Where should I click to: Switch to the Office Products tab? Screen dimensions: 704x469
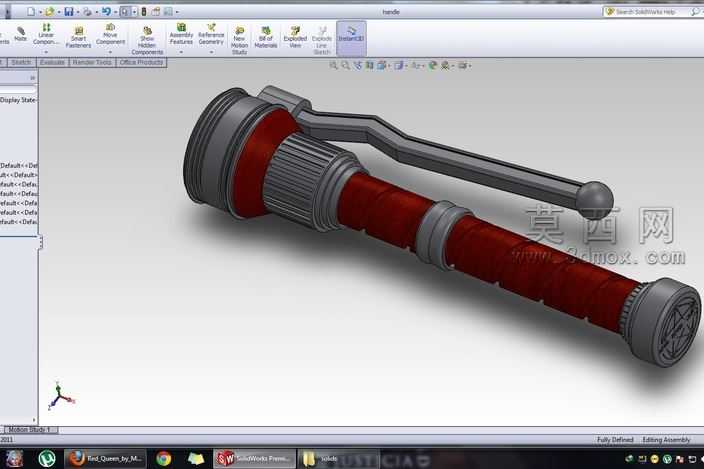click(x=141, y=62)
